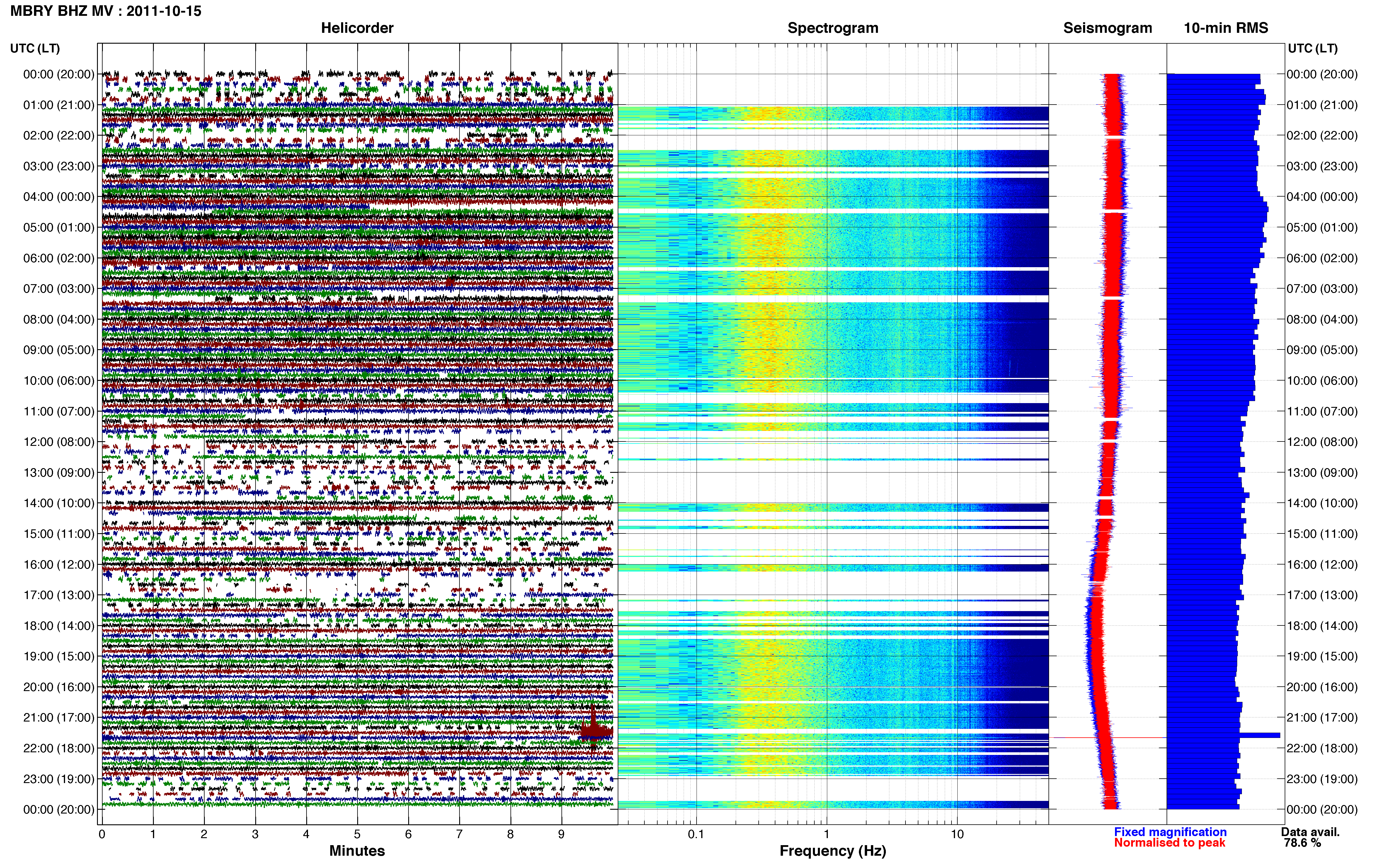The width and height of the screenshot is (1389, 868).
Task: Click the right '14:00 (10:00)' time label
Action: click(1322, 503)
